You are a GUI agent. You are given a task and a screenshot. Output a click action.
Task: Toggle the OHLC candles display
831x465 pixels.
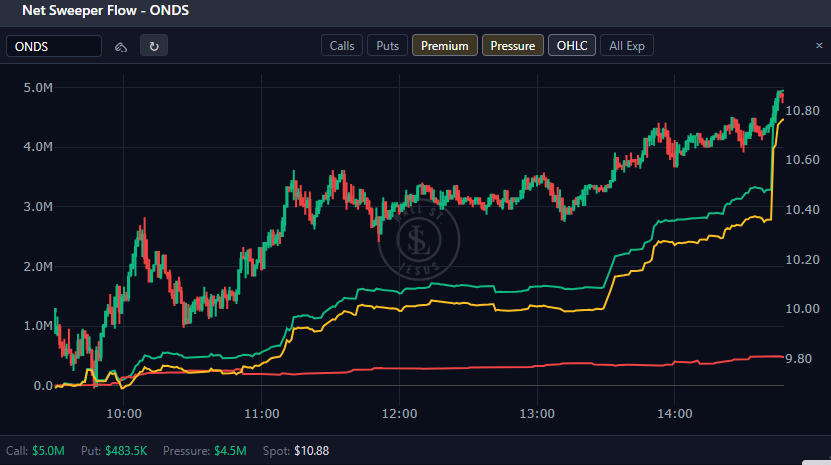click(572, 46)
